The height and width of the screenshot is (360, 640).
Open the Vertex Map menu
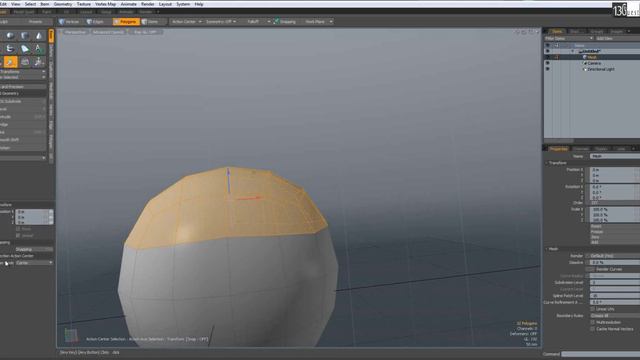point(105,4)
